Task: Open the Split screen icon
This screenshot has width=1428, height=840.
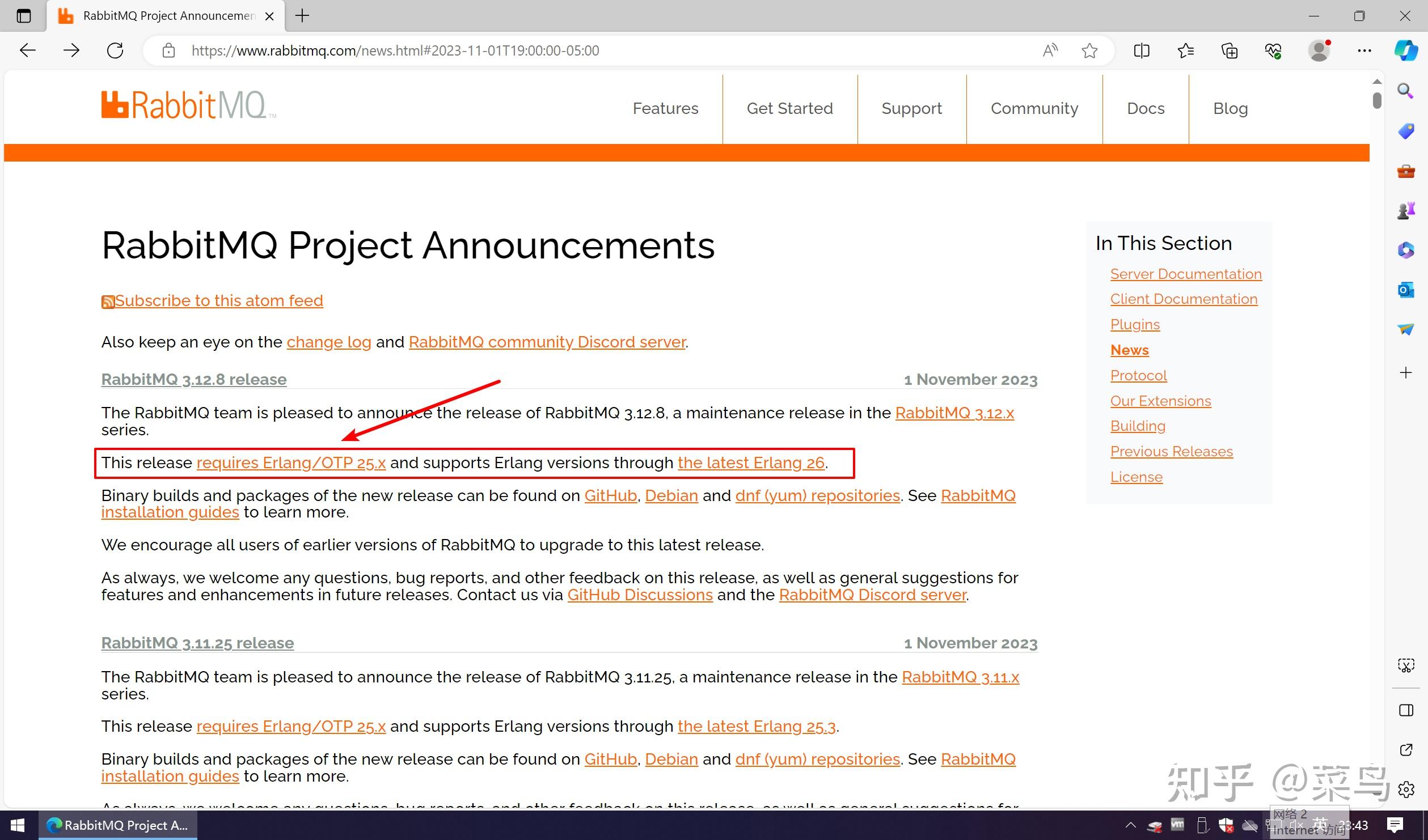Action: tap(1142, 50)
